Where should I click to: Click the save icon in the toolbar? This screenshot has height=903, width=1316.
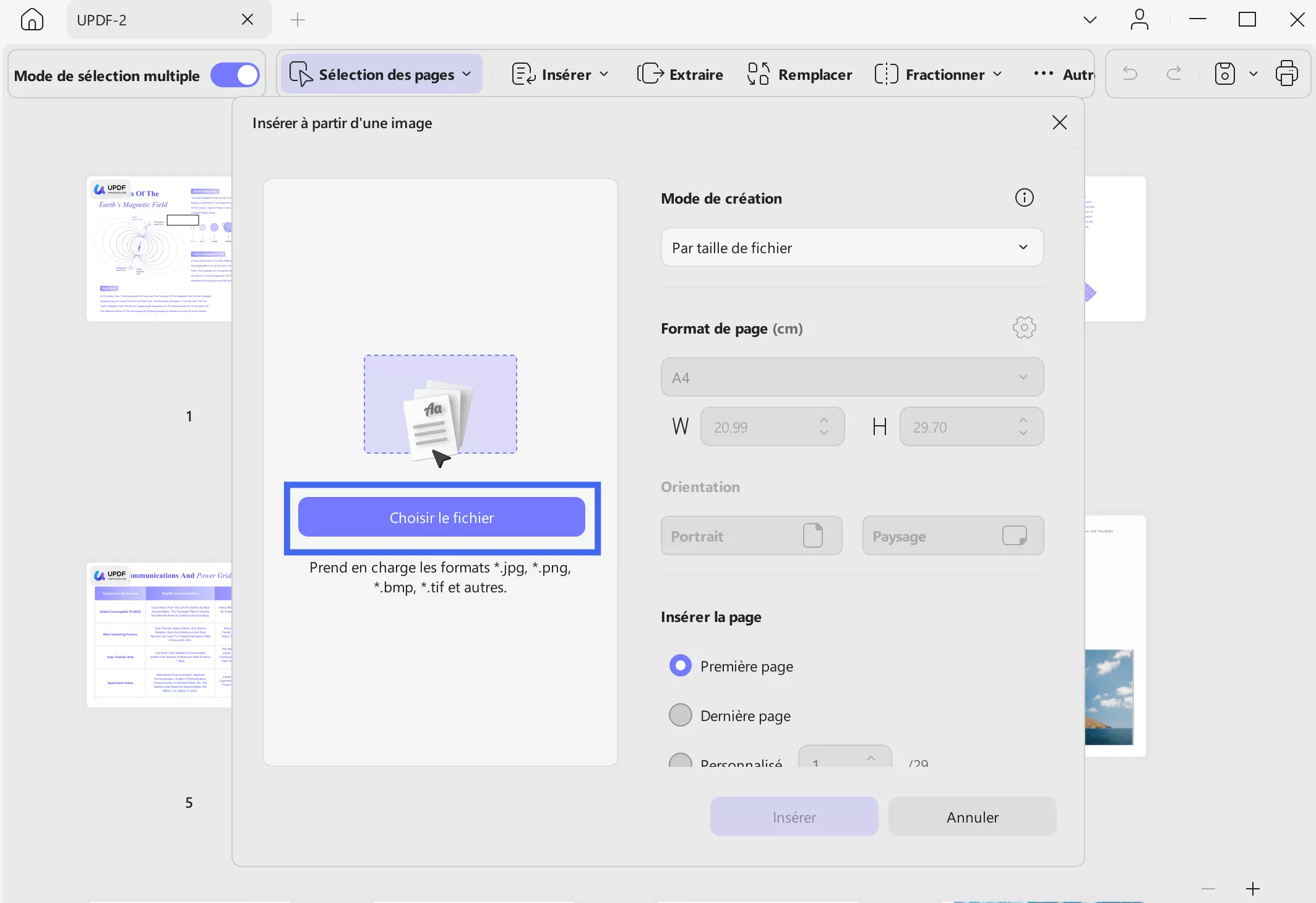click(1224, 74)
